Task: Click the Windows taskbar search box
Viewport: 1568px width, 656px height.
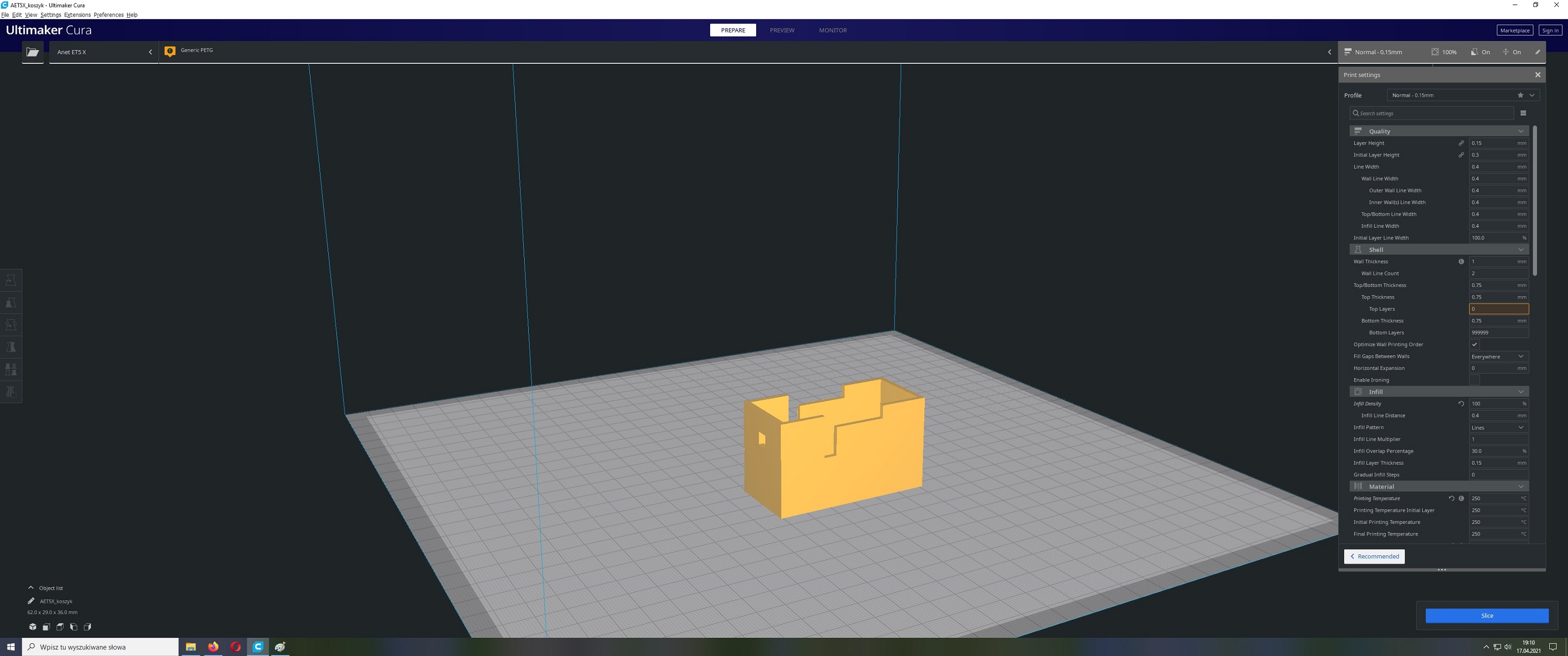Action: point(100,647)
